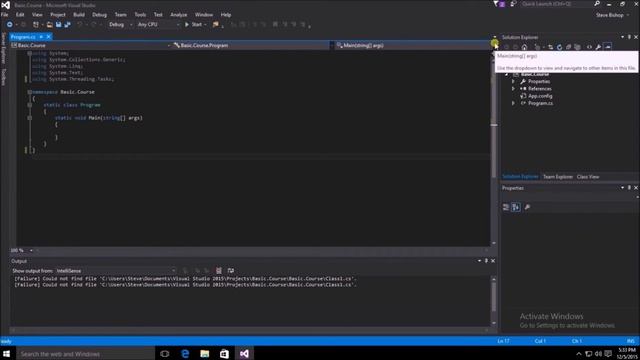
Task: Open the File menu
Action: [5, 15]
